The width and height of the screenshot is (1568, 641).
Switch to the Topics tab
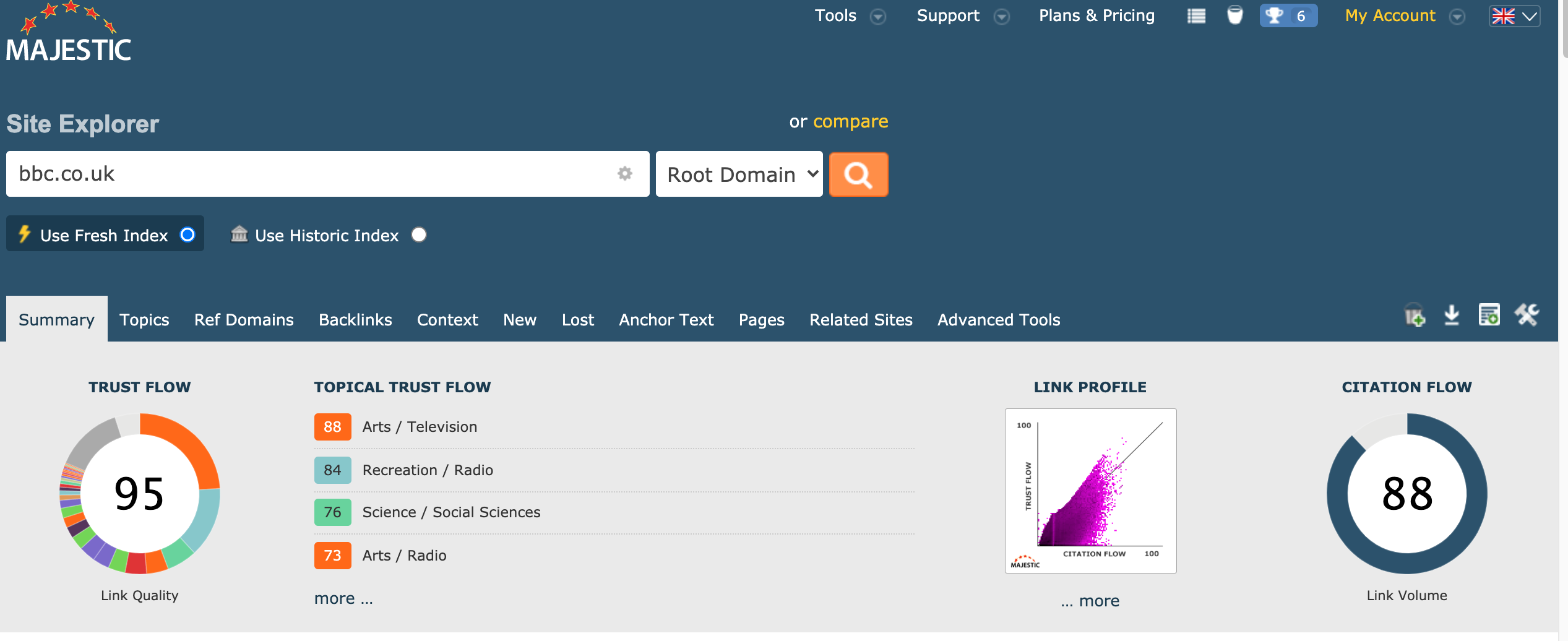click(x=144, y=319)
